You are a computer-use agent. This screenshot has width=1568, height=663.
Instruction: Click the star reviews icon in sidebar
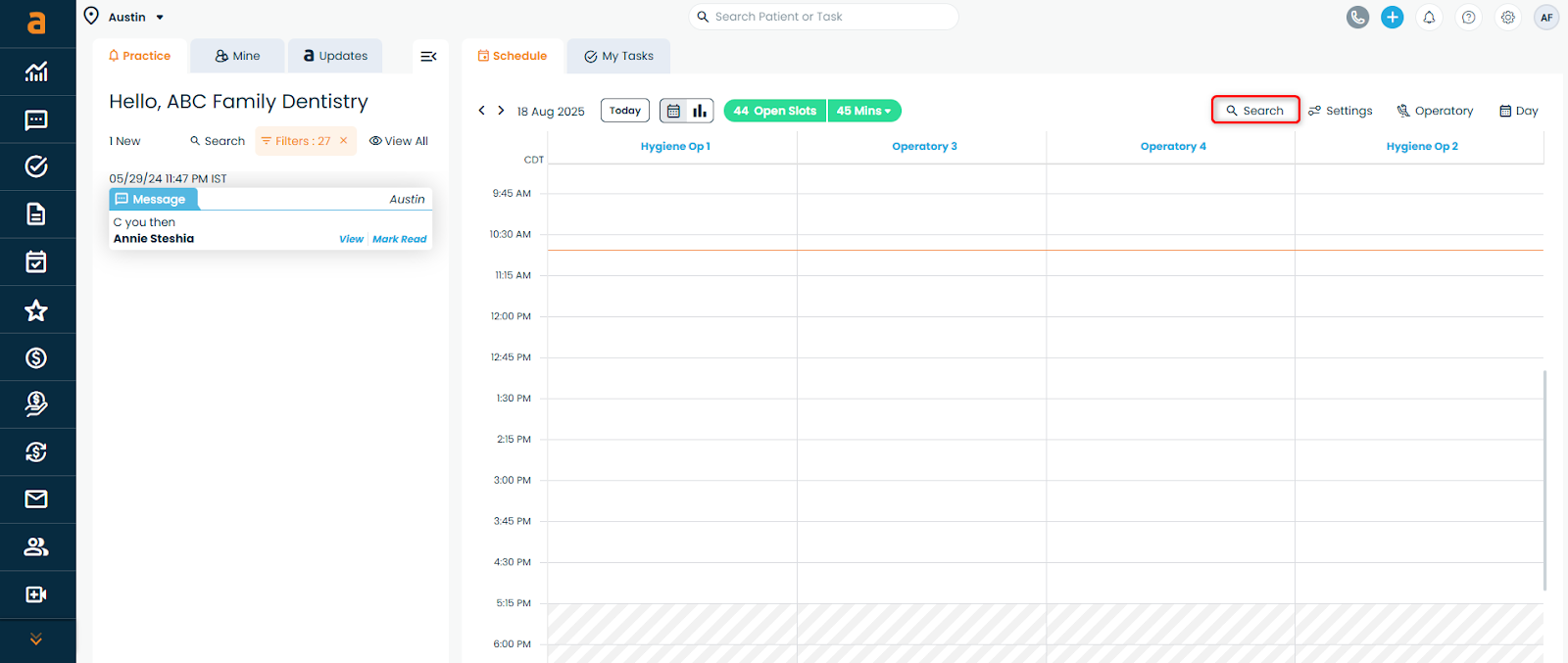(36, 310)
